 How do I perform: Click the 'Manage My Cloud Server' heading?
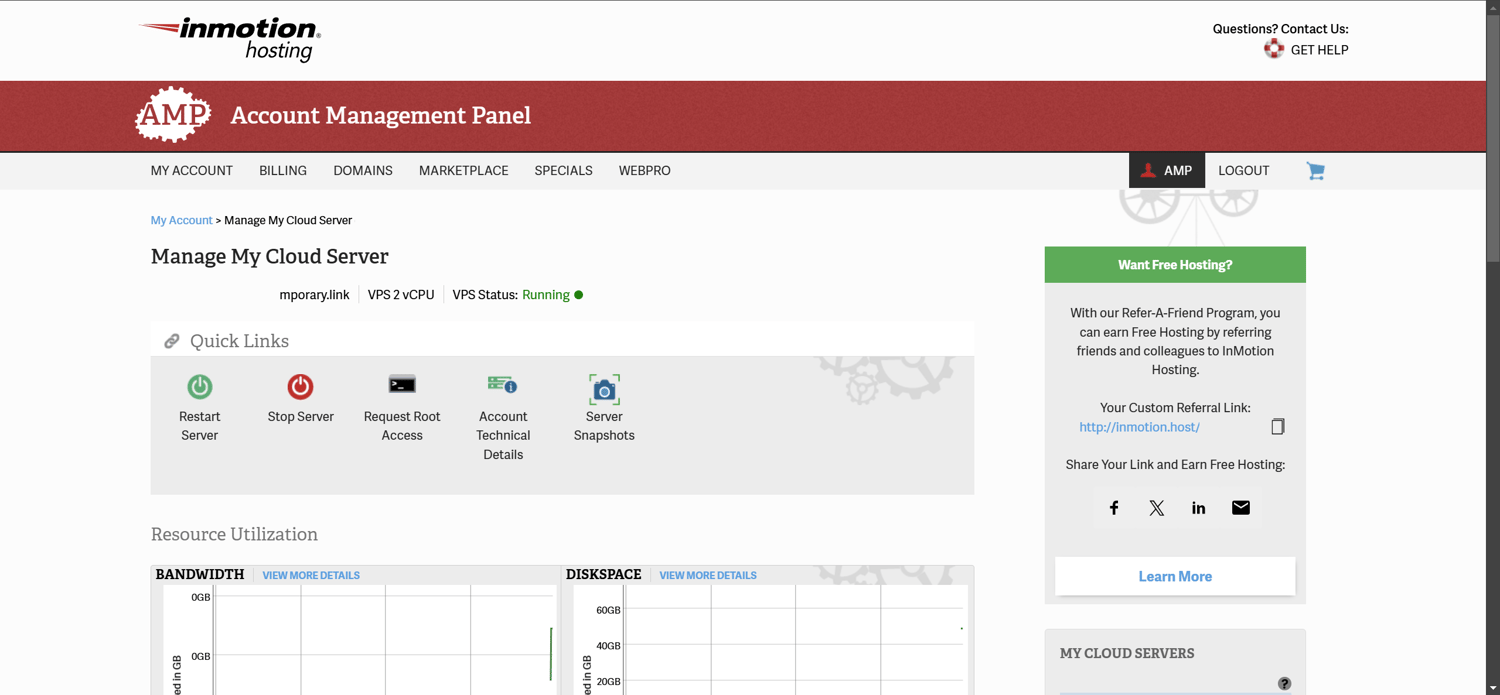(x=270, y=257)
